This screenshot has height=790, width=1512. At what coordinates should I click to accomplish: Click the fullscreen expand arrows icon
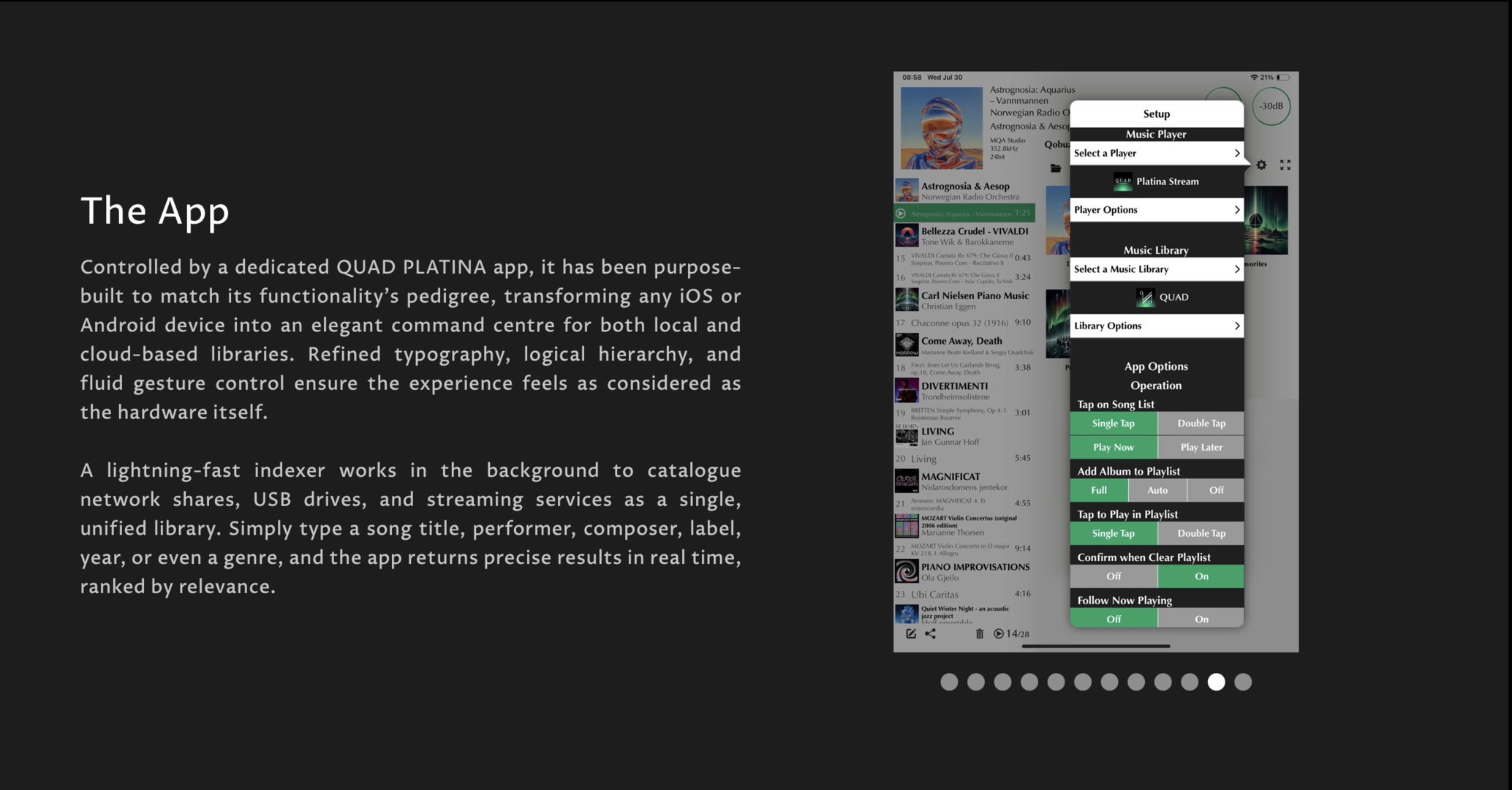pos(1285,165)
